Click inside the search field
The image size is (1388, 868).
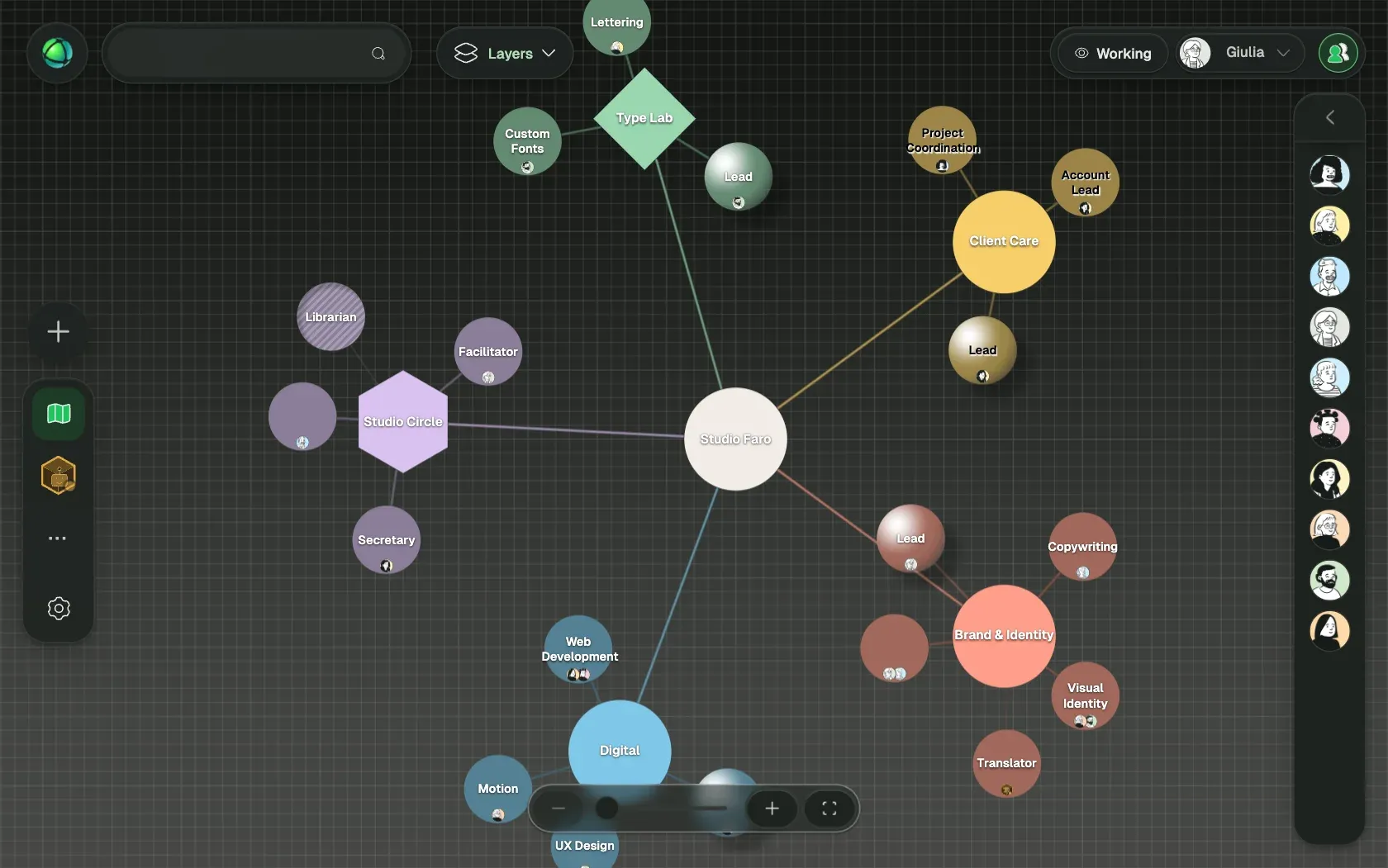tap(256, 54)
